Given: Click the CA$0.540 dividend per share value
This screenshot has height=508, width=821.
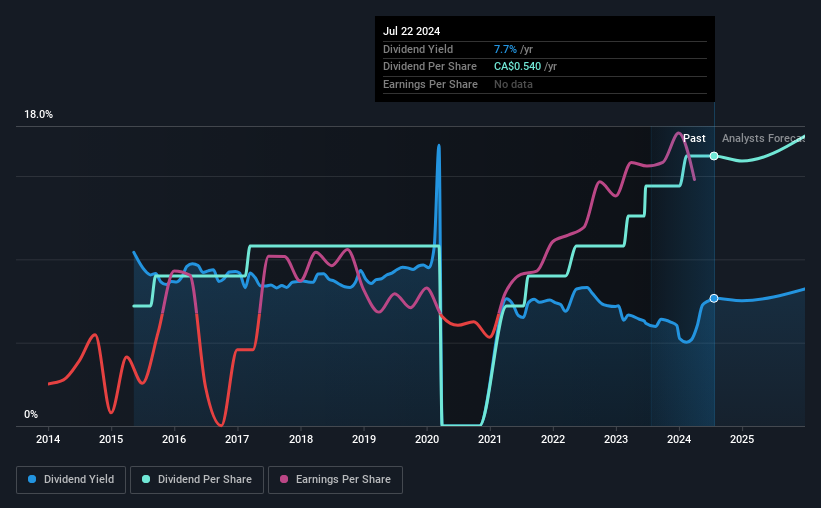Looking at the screenshot, I should [x=517, y=67].
